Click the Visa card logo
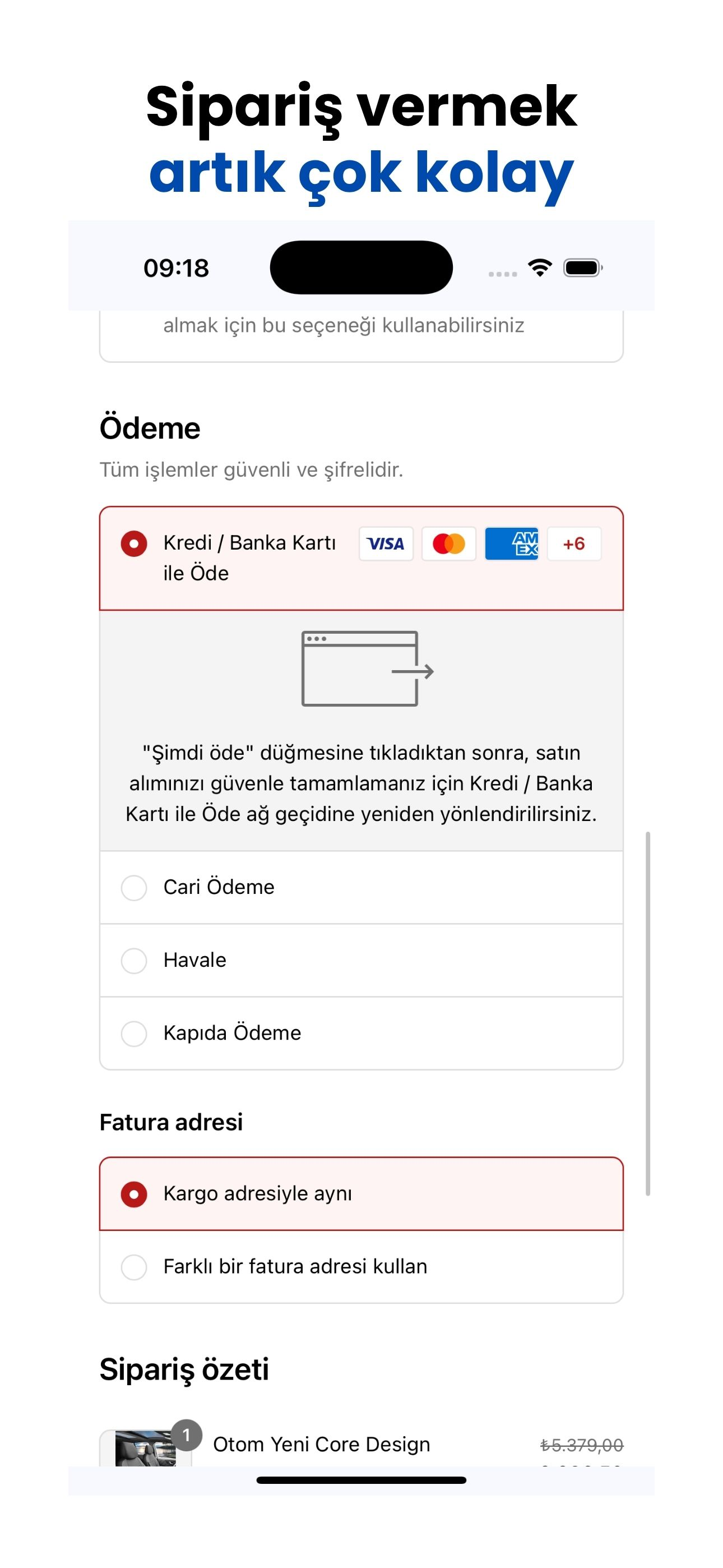 click(x=386, y=543)
